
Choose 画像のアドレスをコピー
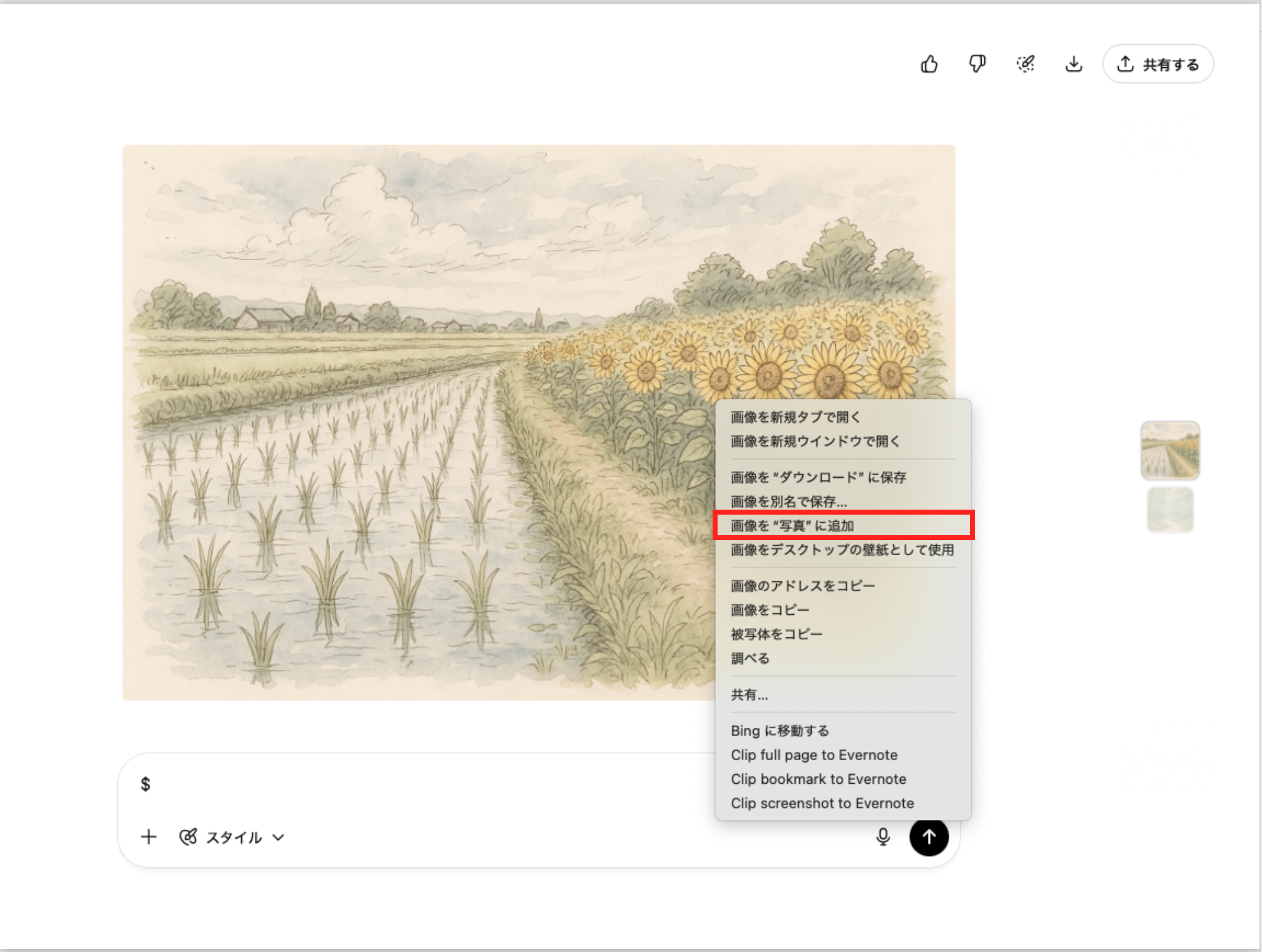click(803, 586)
